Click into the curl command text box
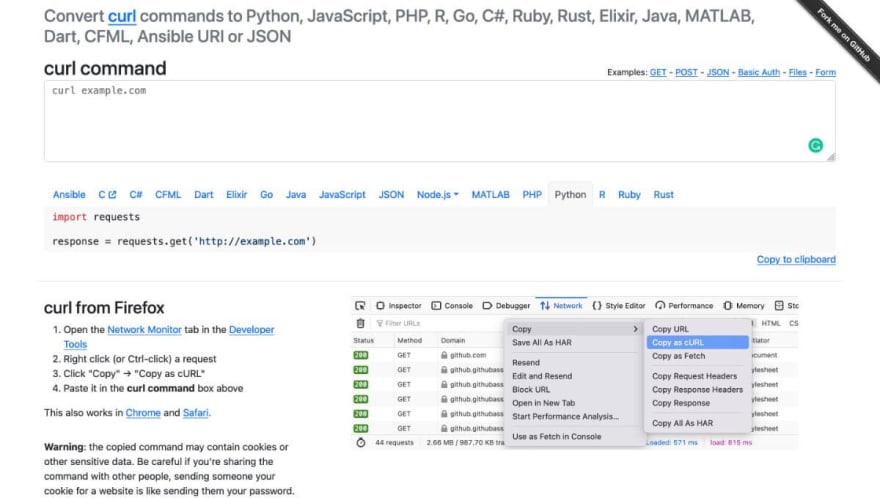880x498 pixels. click(439, 121)
